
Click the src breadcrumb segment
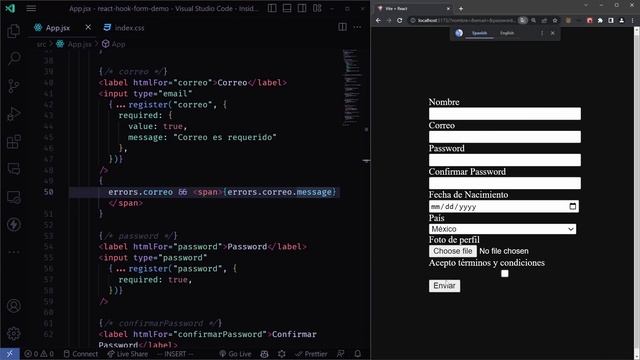tap(41, 44)
